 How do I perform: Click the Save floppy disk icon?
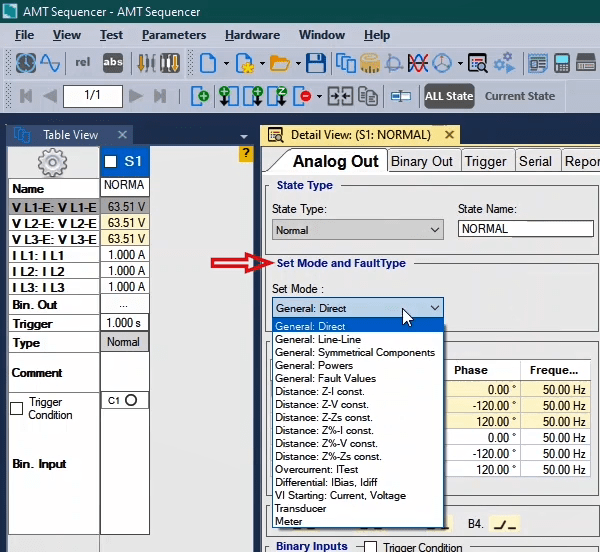coord(316,64)
